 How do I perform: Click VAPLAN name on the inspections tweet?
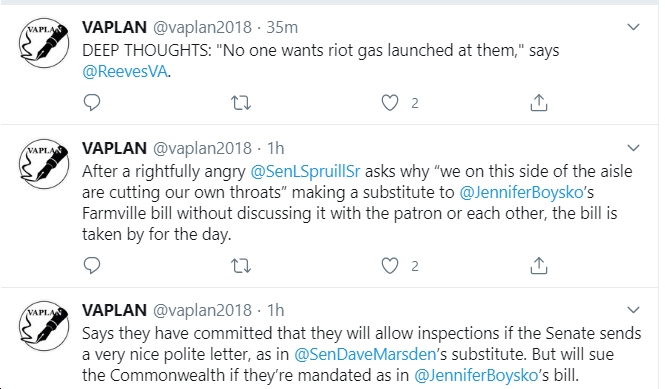coord(115,310)
